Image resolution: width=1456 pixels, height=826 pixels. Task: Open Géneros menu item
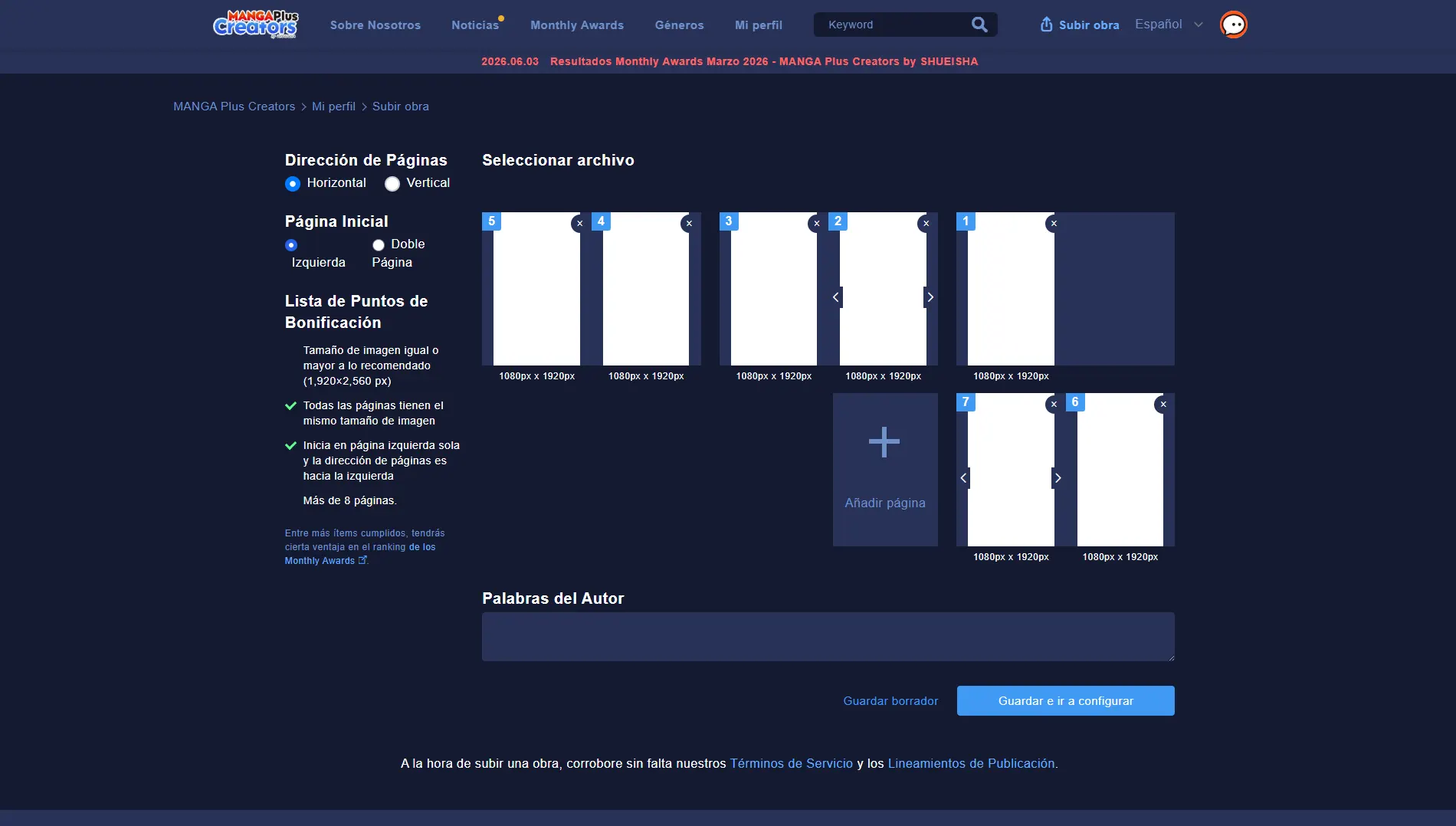click(679, 25)
